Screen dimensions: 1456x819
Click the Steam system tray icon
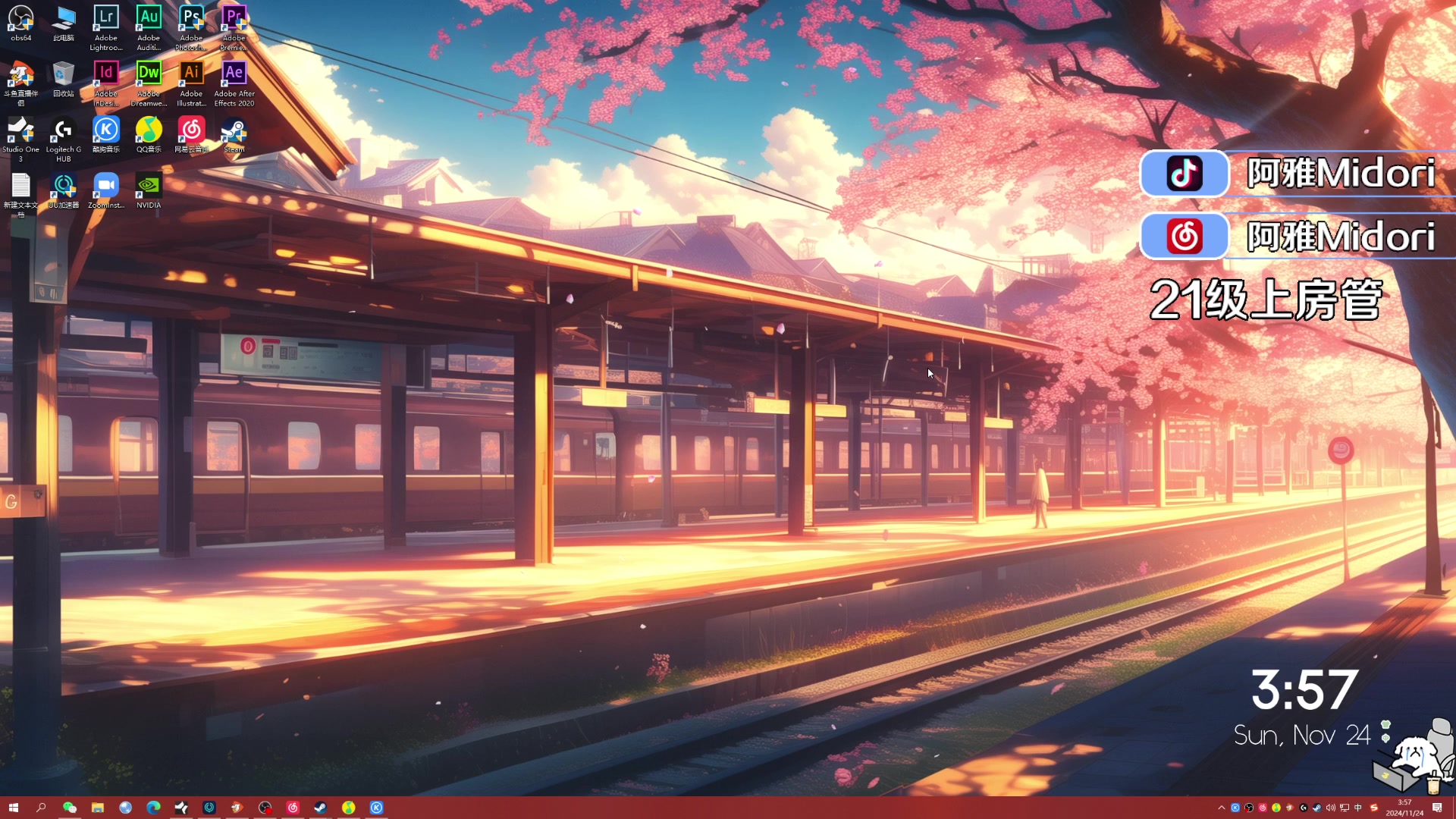tap(1316, 808)
